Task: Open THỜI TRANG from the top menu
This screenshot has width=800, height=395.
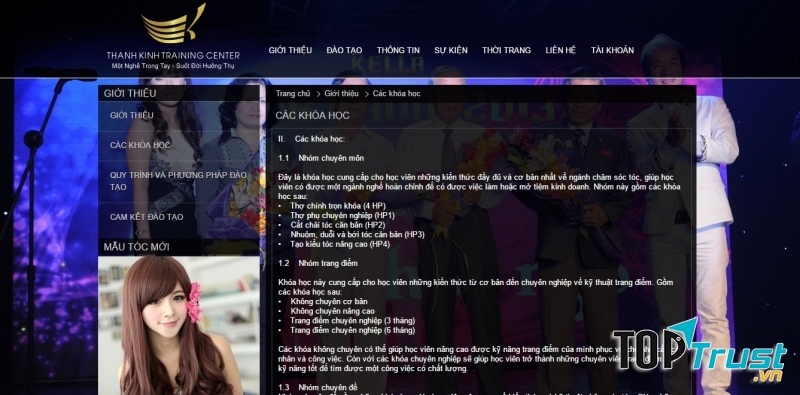Action: pyautogui.click(x=507, y=50)
